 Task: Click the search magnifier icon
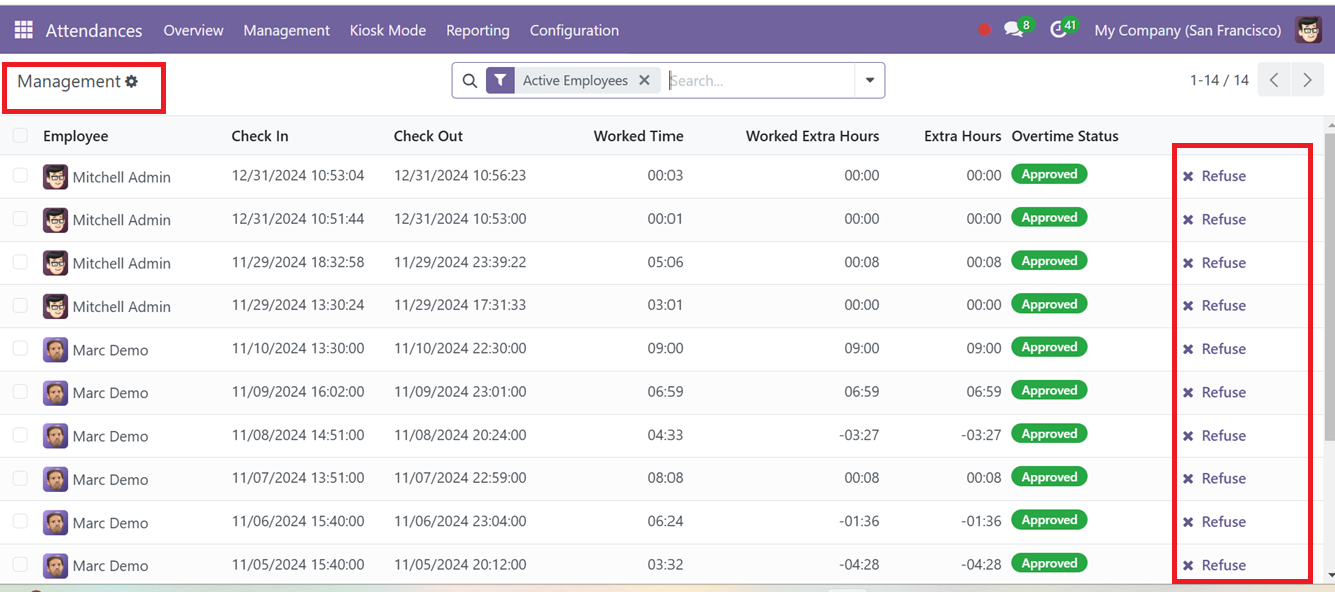coord(470,81)
